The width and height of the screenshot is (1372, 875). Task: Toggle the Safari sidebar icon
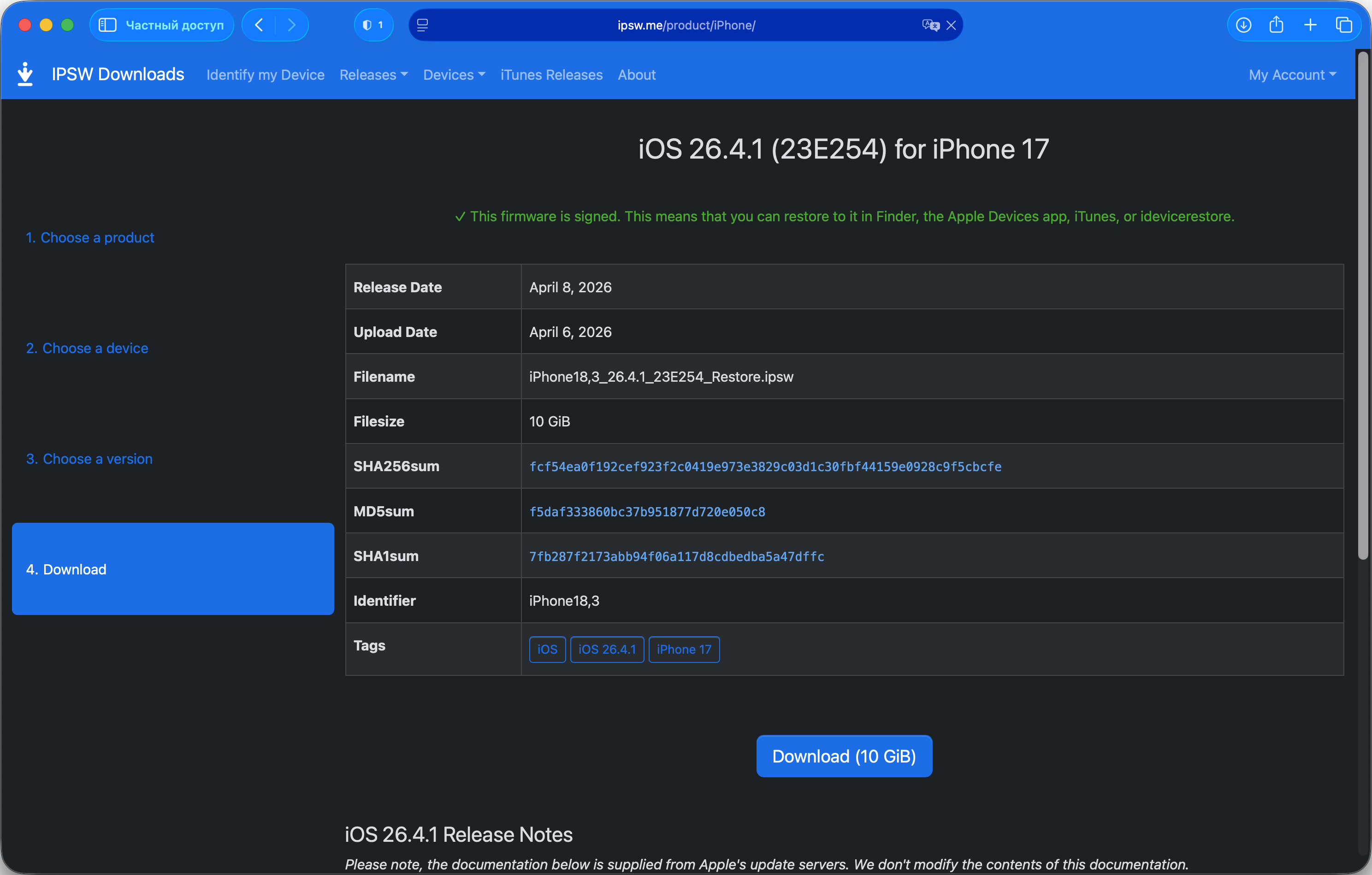coord(107,25)
